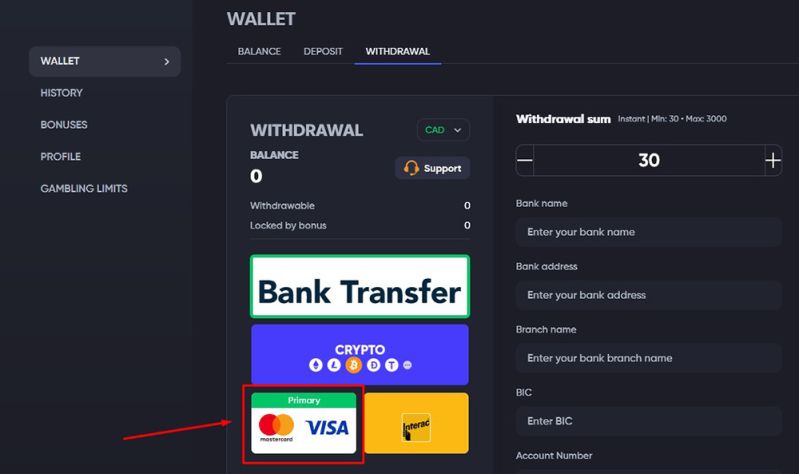Expand the Wallet sidebar chevron

pyautogui.click(x=167, y=62)
